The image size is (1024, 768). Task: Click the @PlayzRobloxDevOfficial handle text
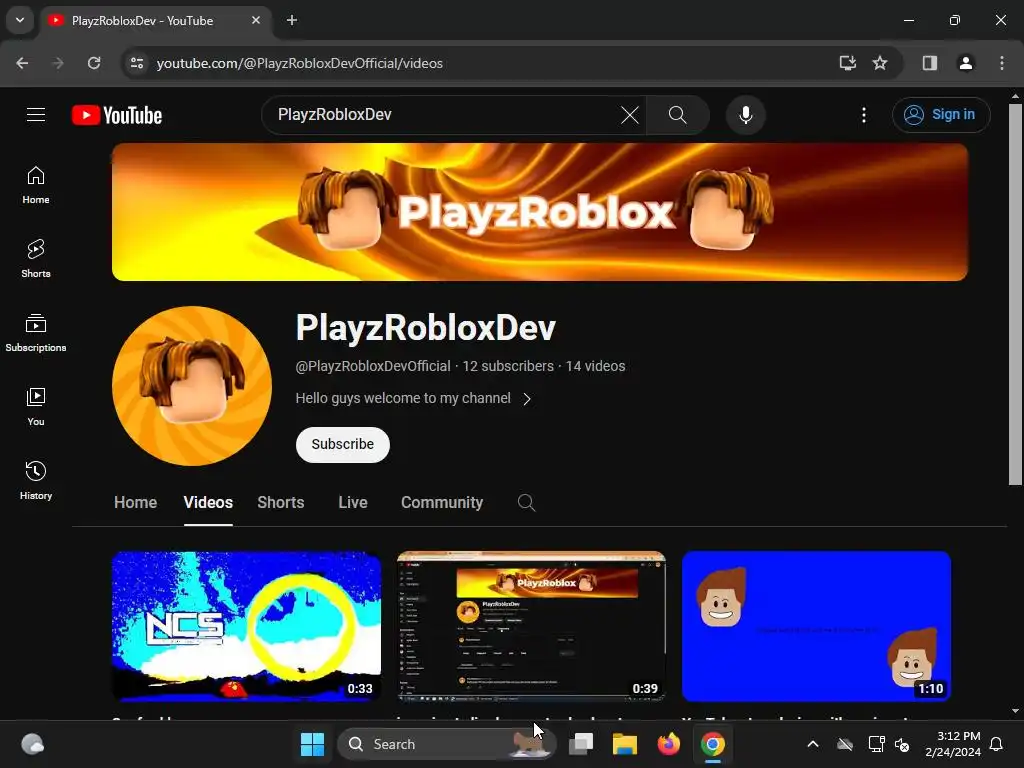[x=373, y=366]
